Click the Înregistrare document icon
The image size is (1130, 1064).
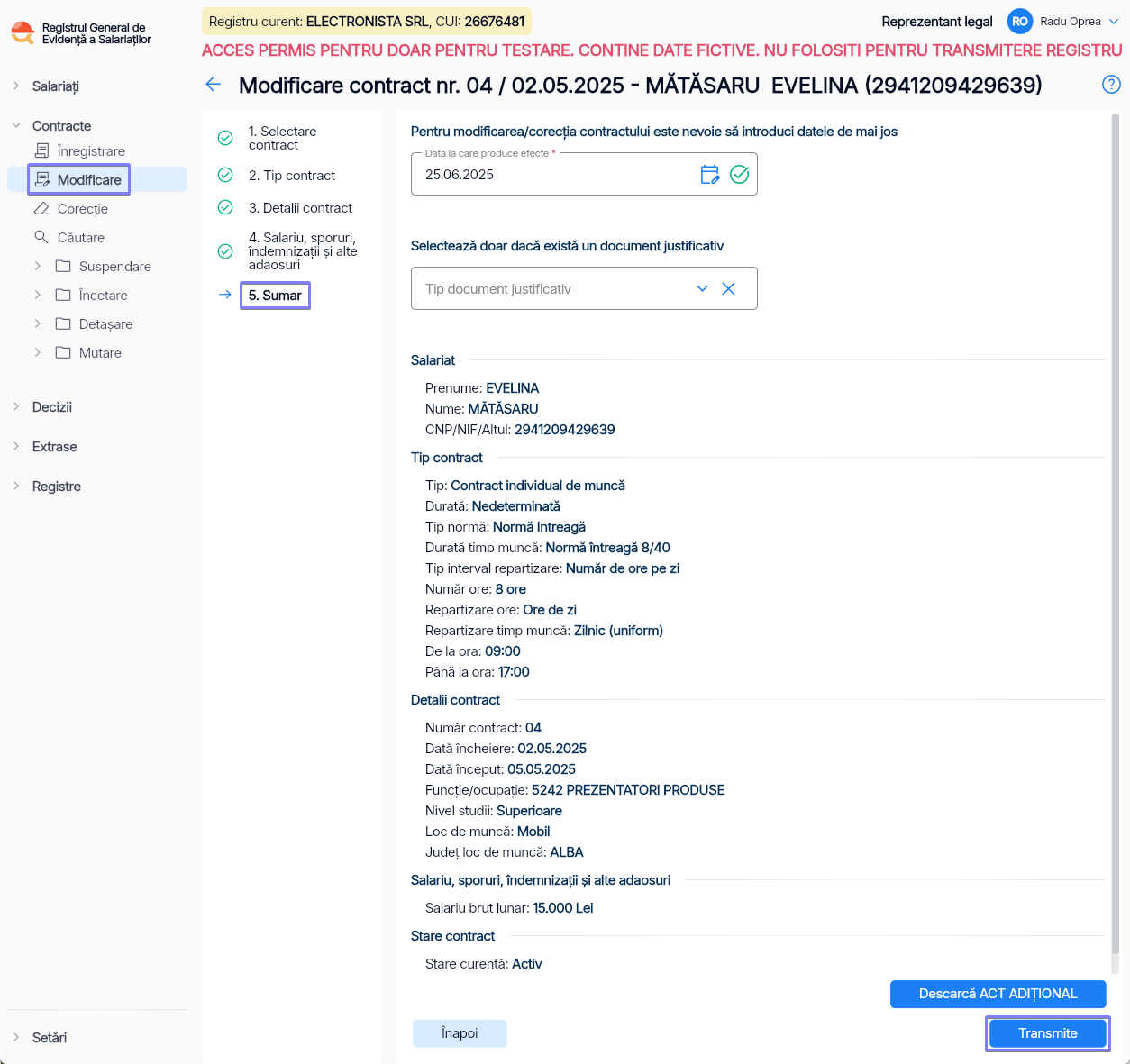pyautogui.click(x=42, y=150)
